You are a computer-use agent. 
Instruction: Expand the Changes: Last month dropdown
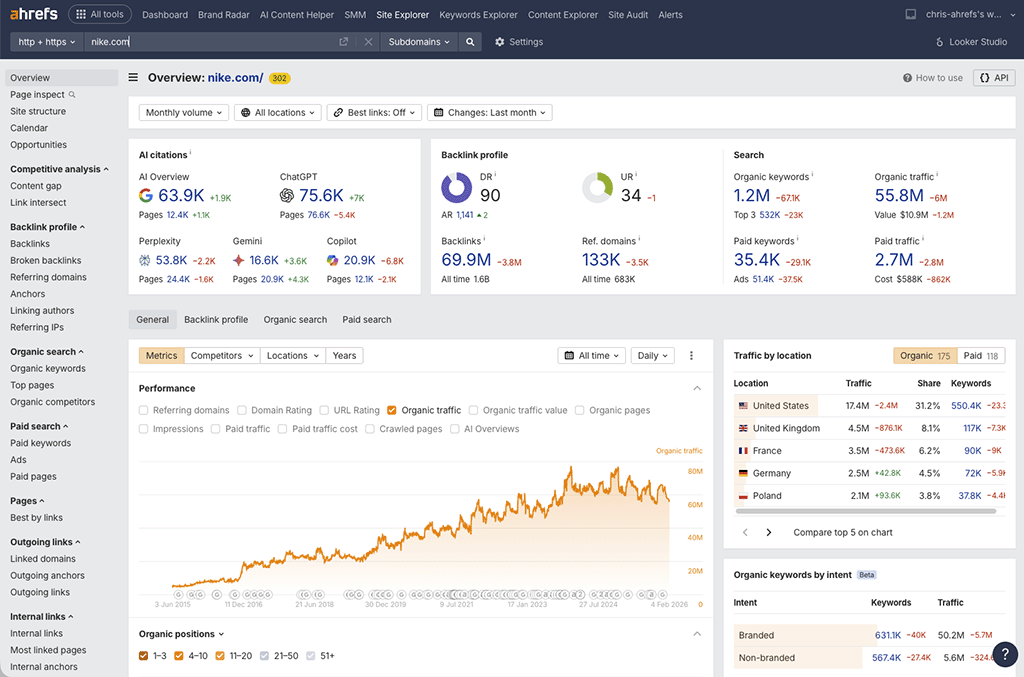pos(489,112)
